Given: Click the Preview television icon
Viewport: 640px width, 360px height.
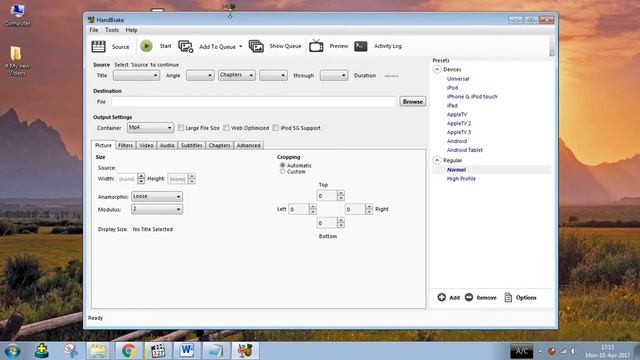Looking at the screenshot, I should pos(316,46).
